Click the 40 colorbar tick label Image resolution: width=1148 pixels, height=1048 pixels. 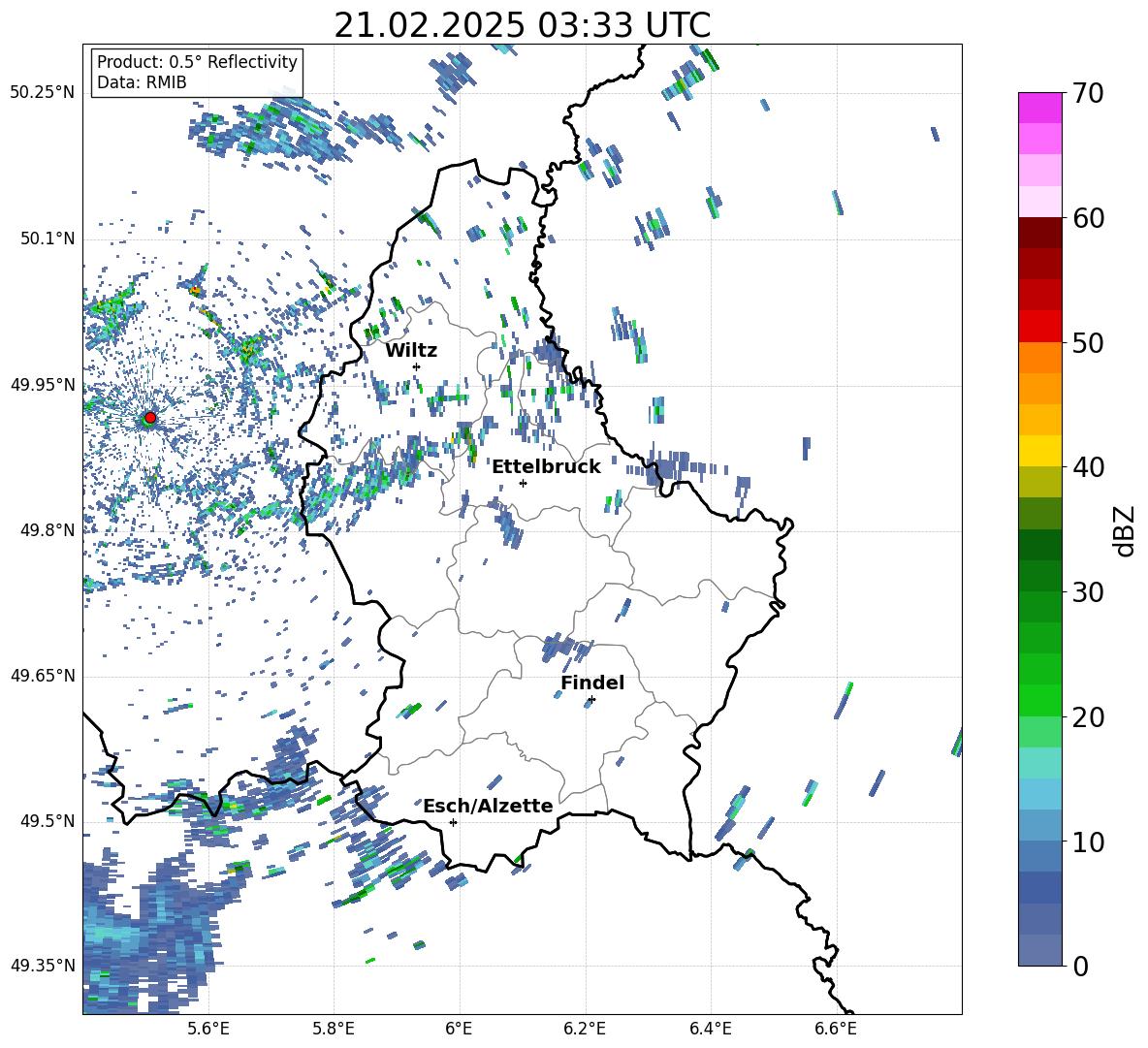[1088, 467]
